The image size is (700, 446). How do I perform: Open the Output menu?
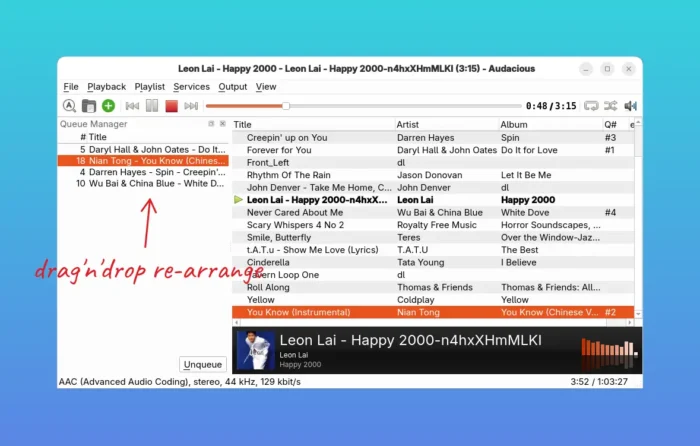point(232,87)
